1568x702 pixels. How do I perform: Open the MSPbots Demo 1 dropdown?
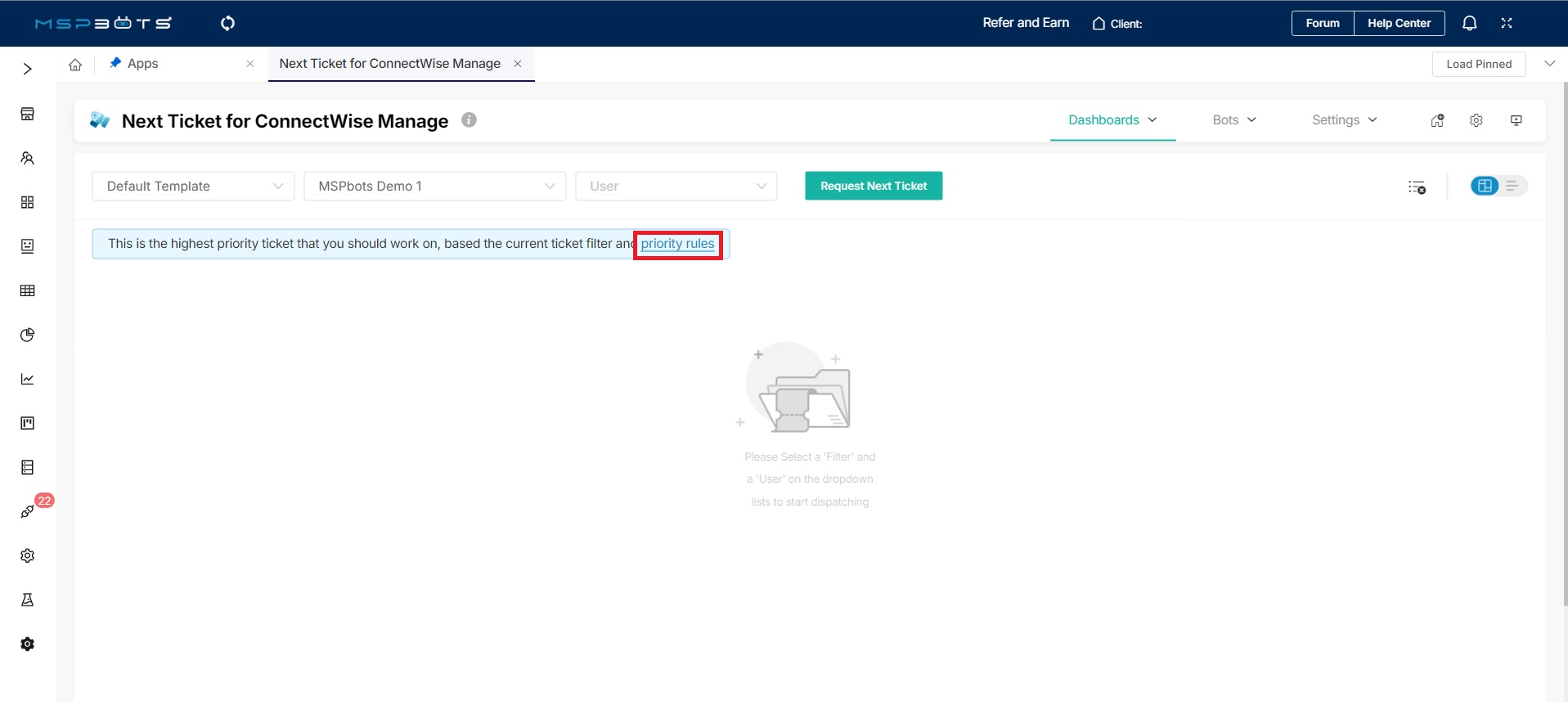[434, 187]
